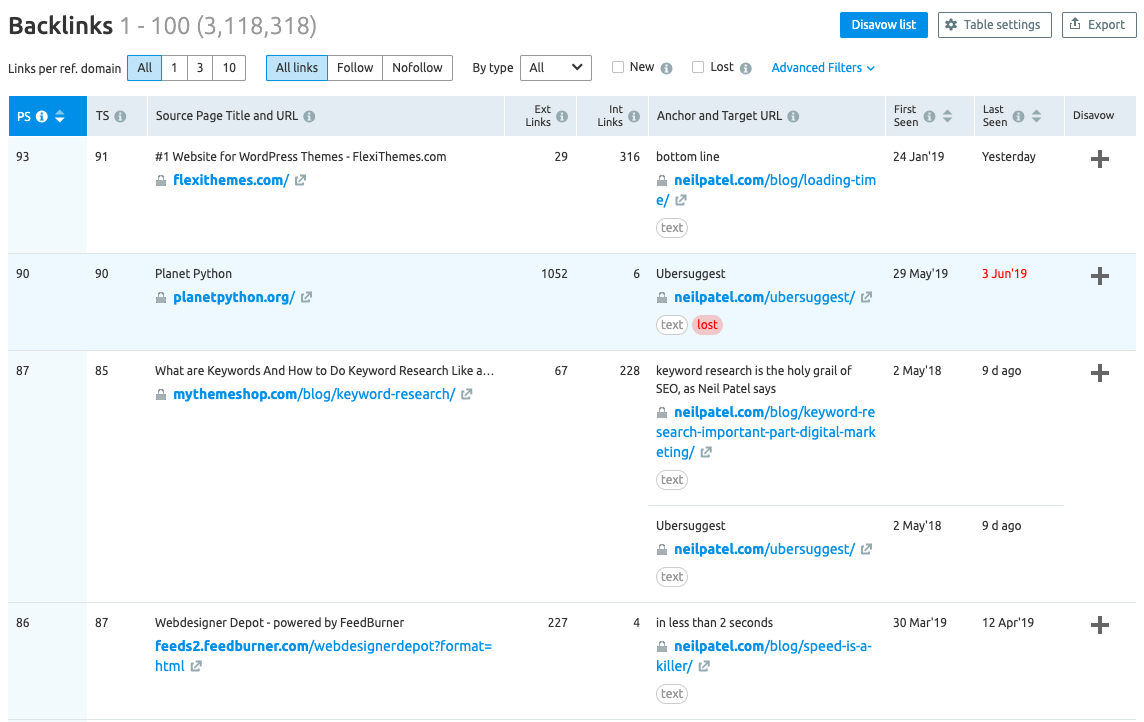The width and height of the screenshot is (1144, 722).
Task: Sort by Last Seen column arrows
Action: 1036,117
